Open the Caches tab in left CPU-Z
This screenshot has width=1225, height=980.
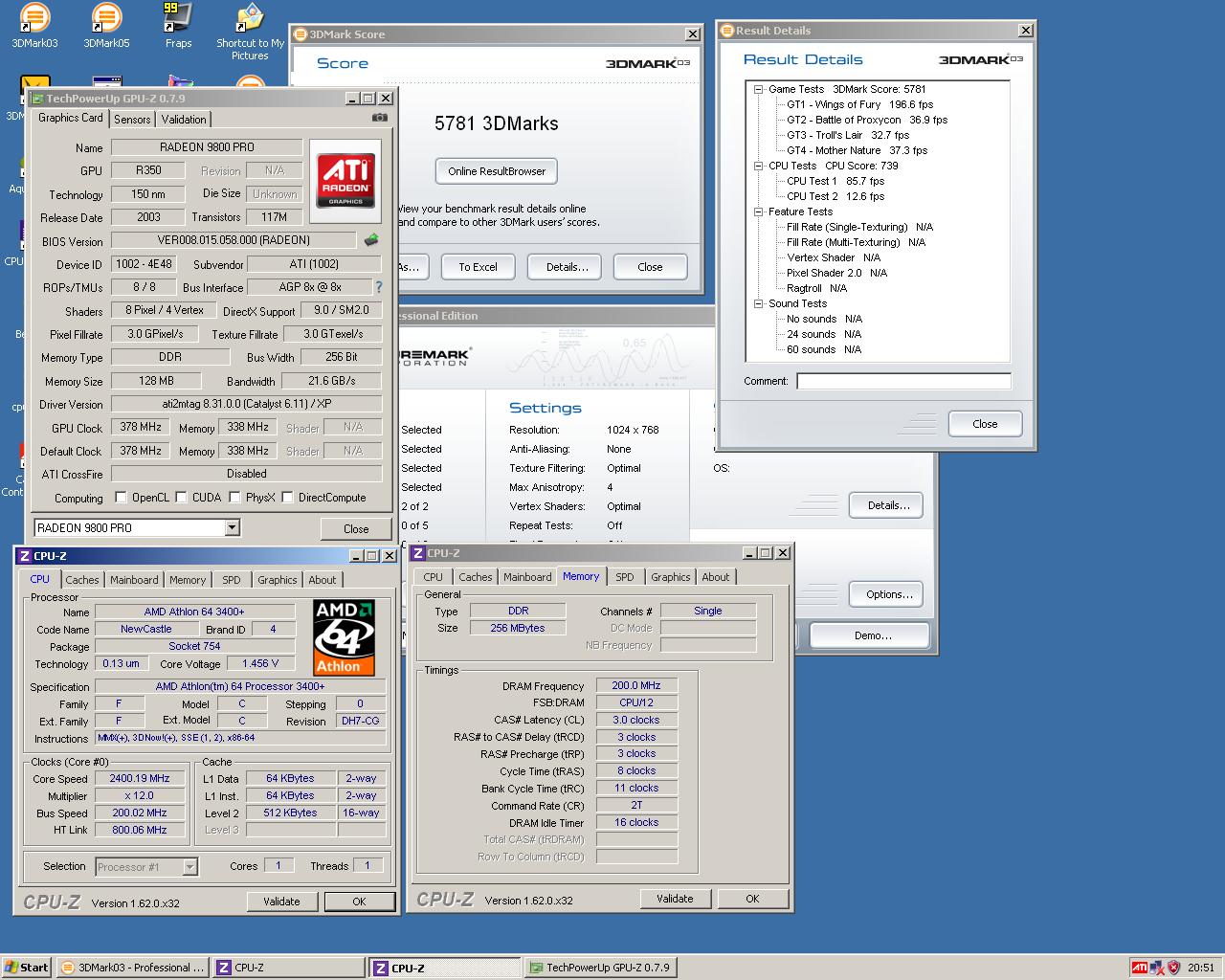pos(82,580)
